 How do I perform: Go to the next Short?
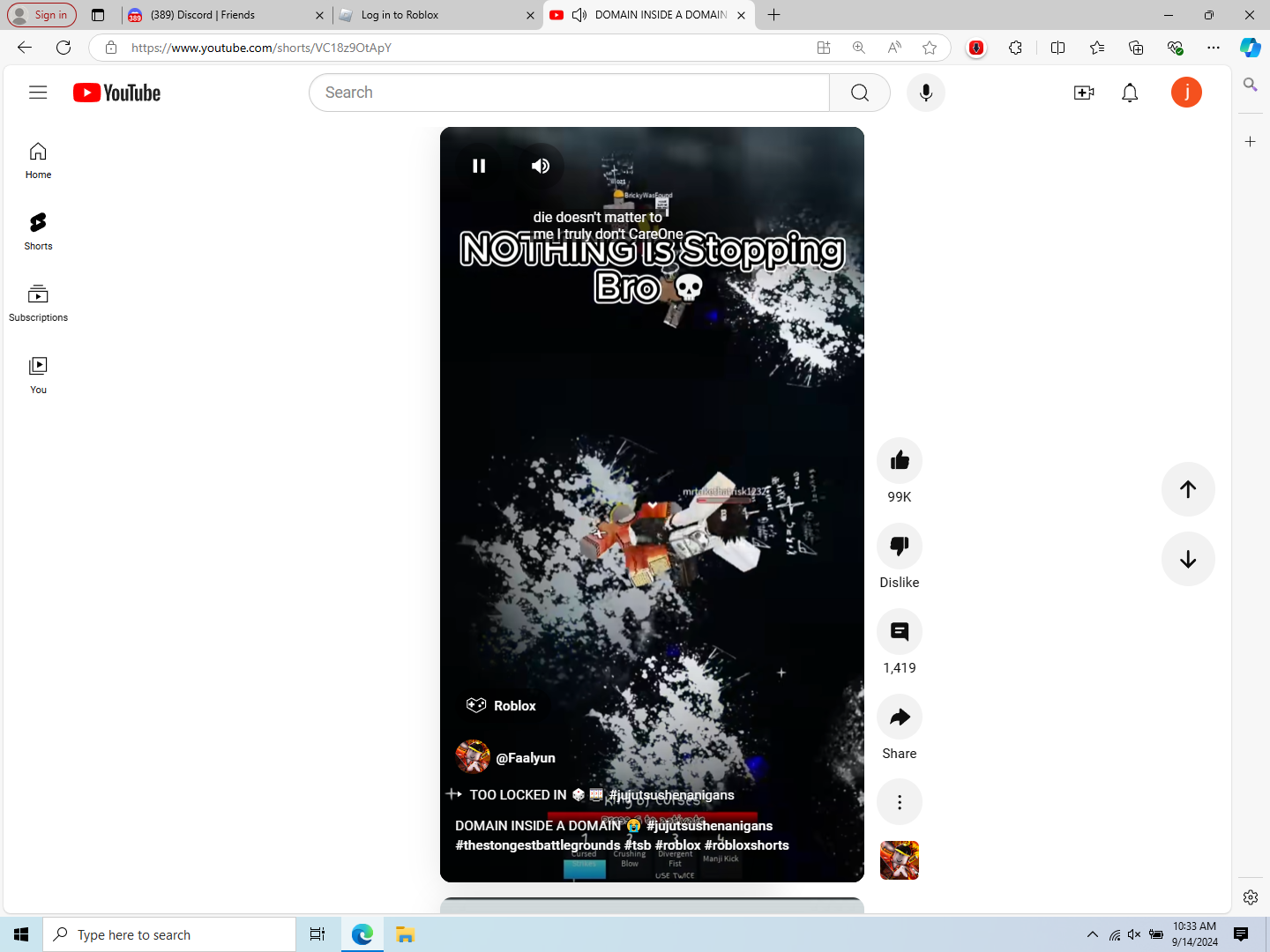click(1188, 559)
